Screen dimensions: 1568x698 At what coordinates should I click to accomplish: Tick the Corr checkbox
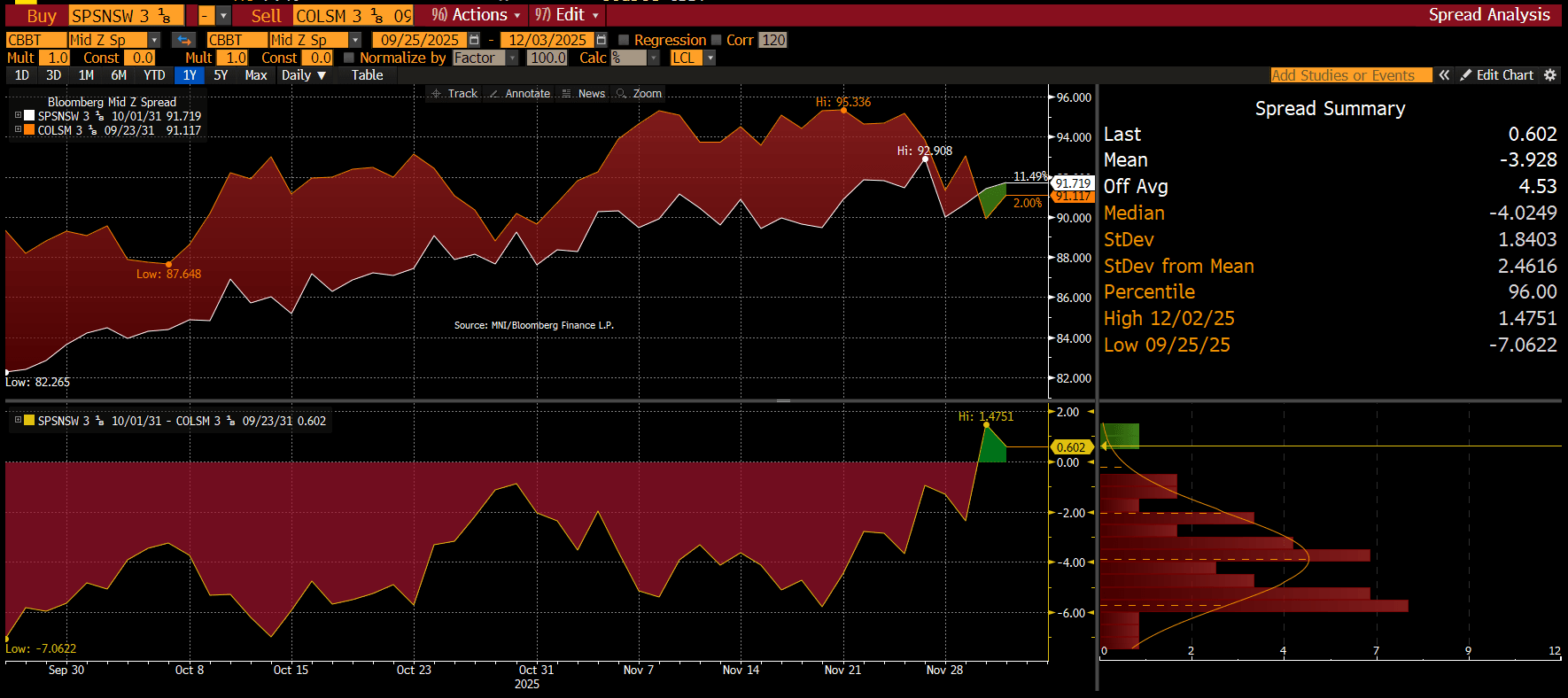pos(717,40)
